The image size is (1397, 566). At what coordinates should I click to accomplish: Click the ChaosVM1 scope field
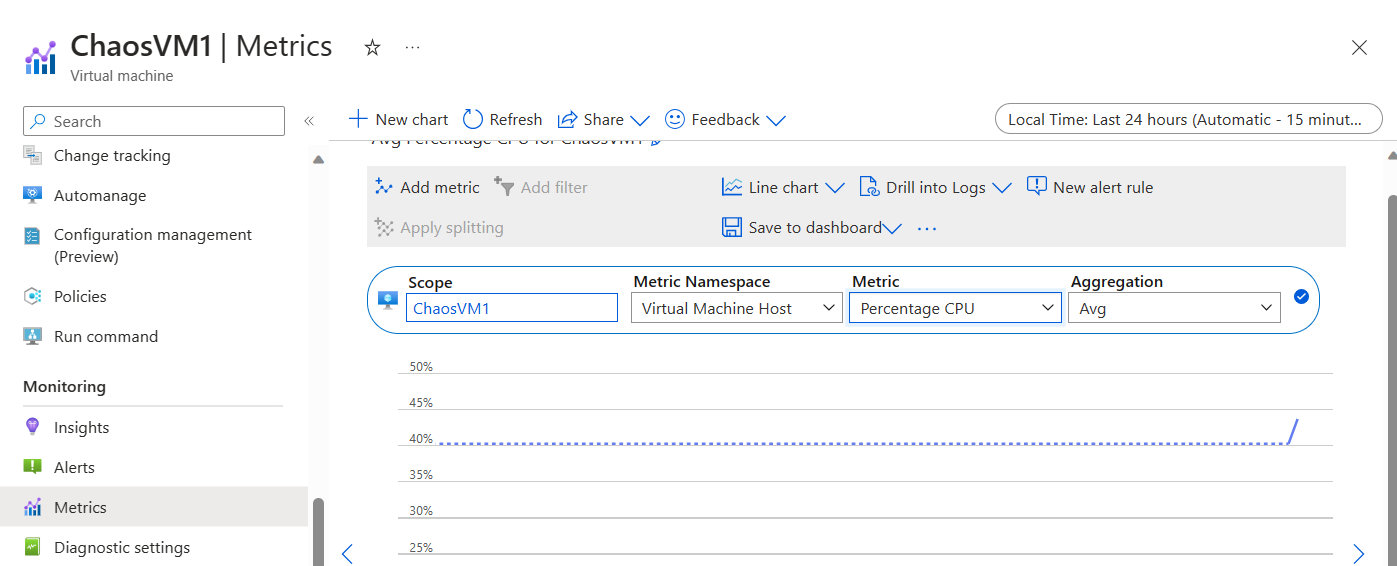click(x=514, y=308)
